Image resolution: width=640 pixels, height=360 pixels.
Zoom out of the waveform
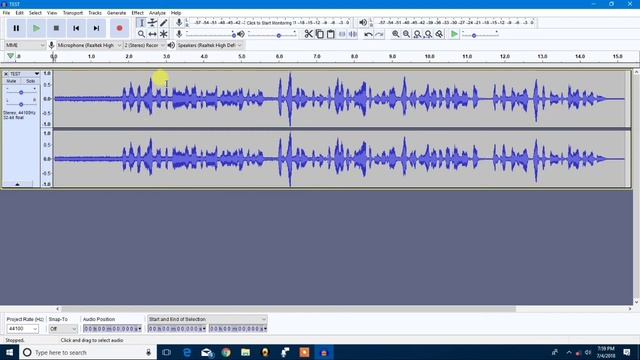(407, 34)
